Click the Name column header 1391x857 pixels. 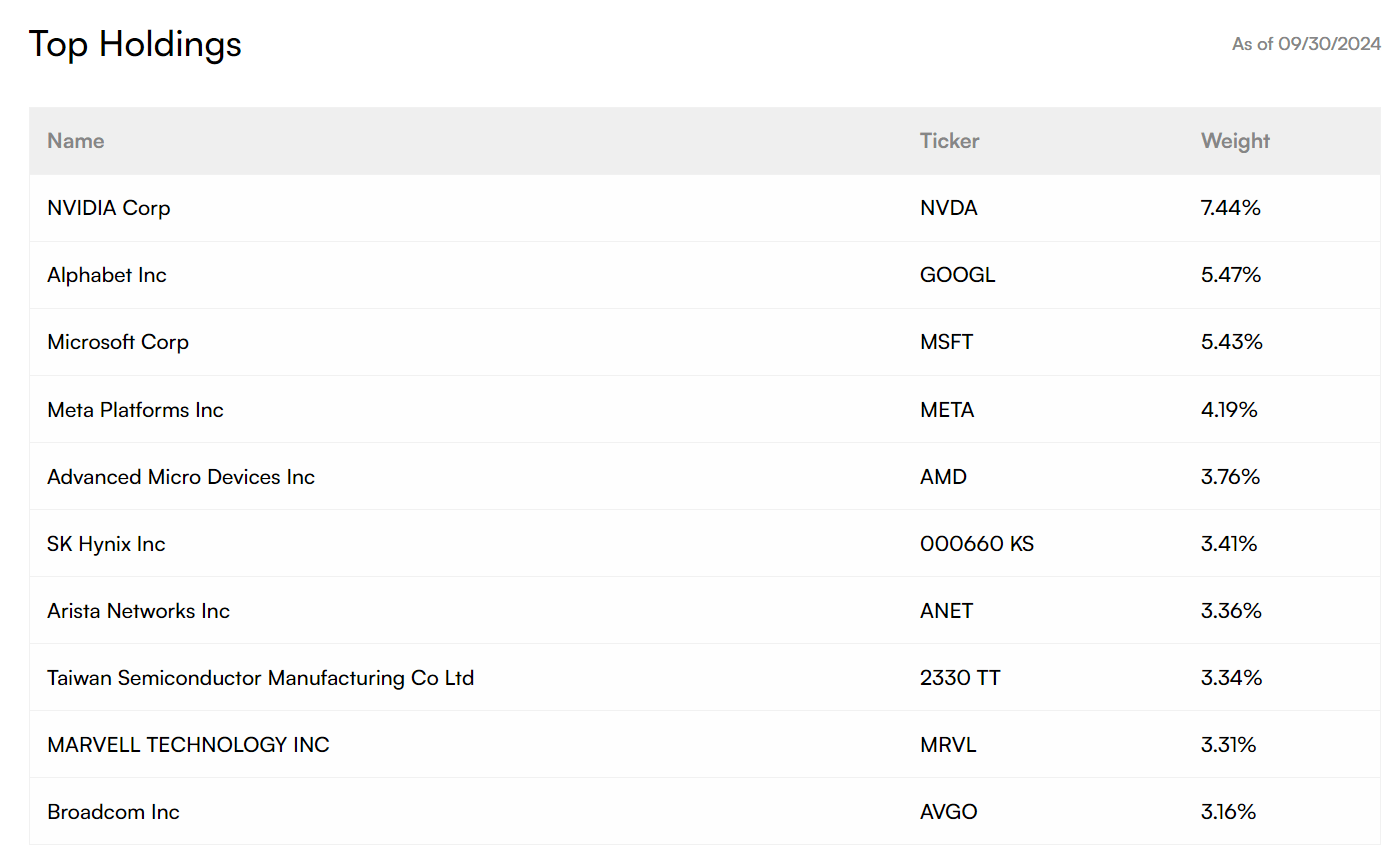(x=76, y=141)
